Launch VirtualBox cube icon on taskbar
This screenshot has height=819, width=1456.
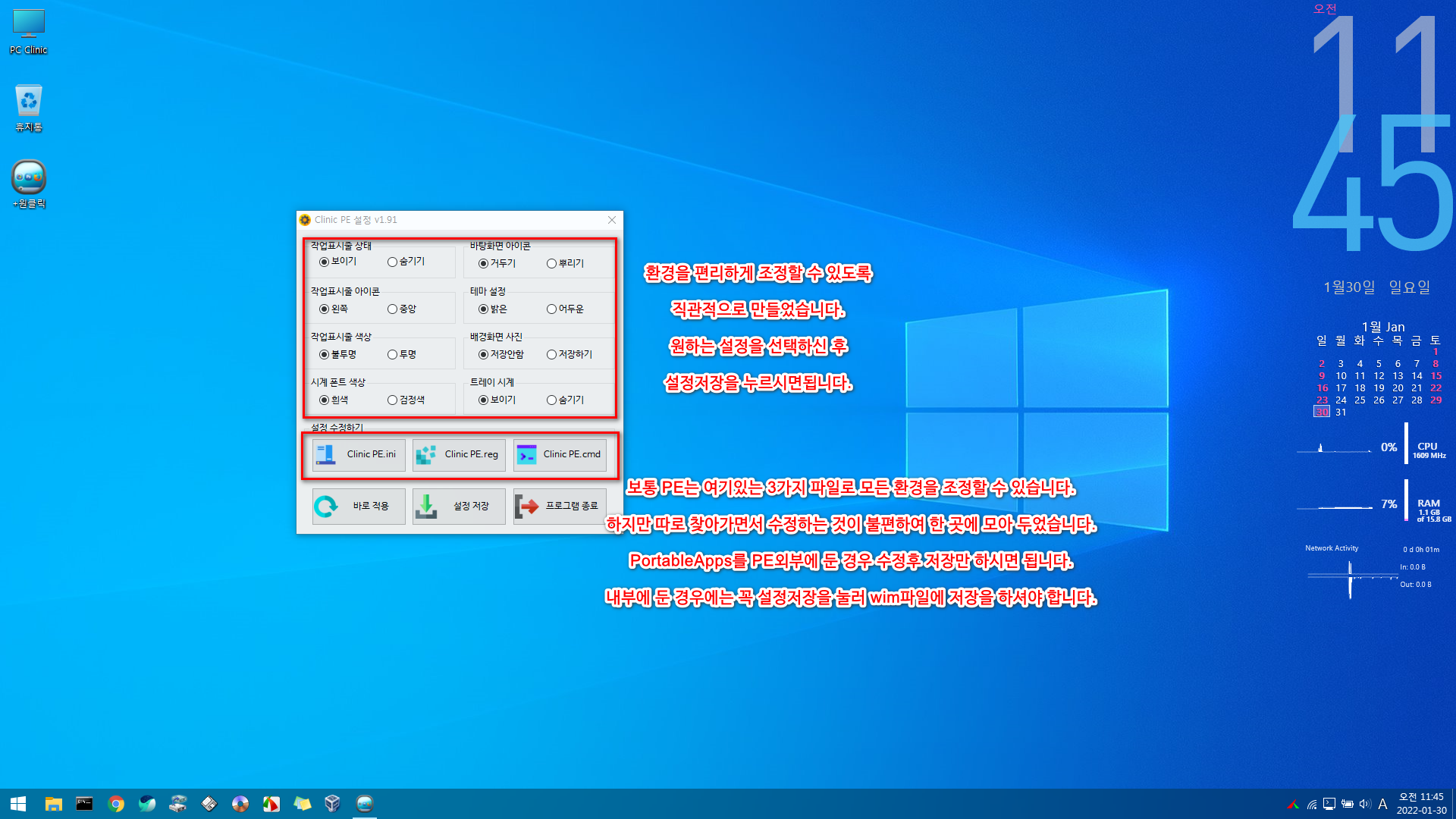332,804
